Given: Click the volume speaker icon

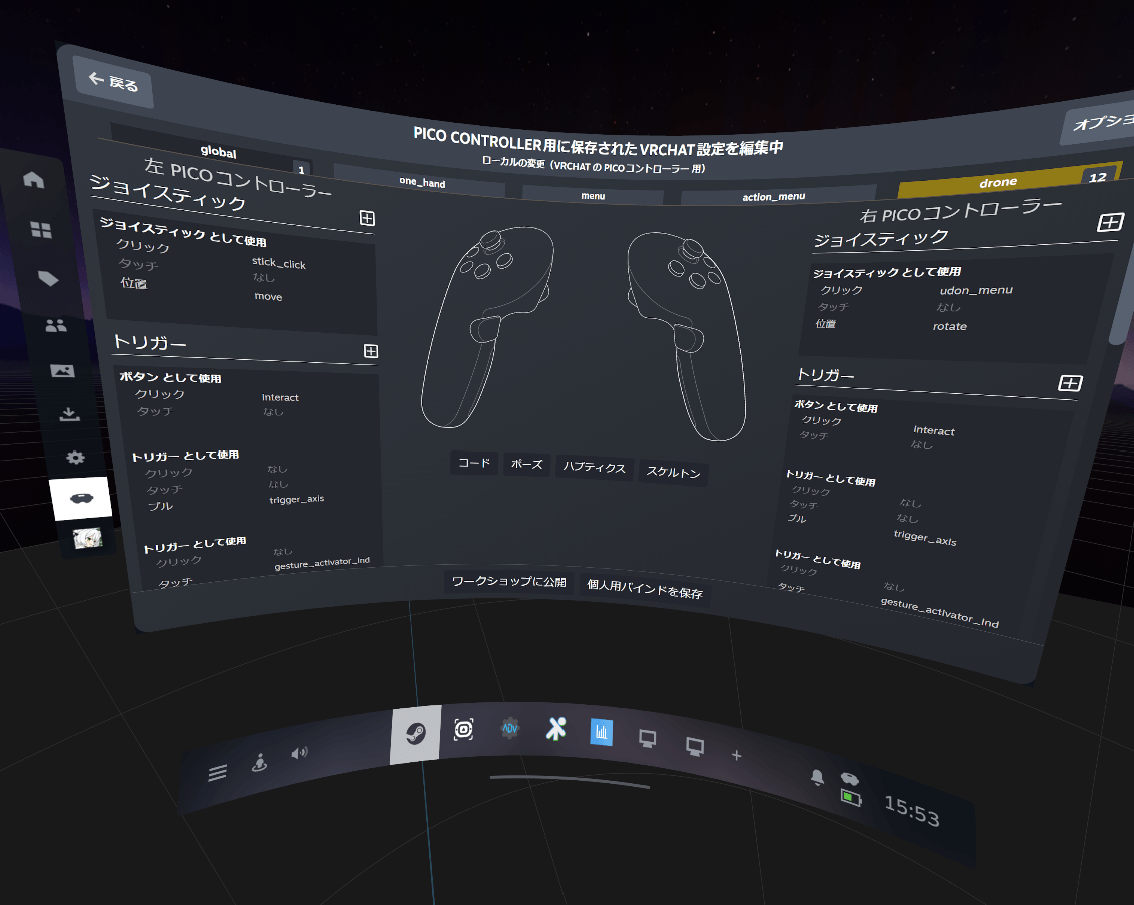Looking at the screenshot, I should click(298, 753).
